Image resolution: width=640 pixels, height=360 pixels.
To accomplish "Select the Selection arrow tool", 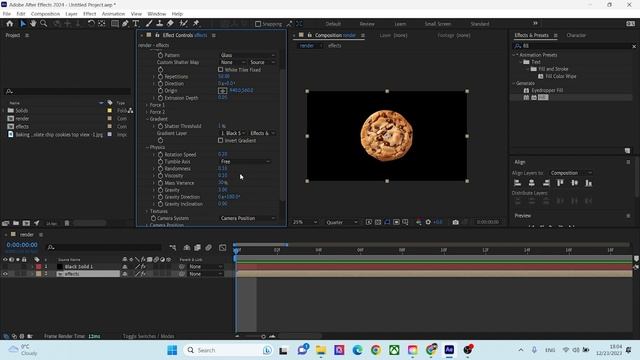I will pos(23,24).
